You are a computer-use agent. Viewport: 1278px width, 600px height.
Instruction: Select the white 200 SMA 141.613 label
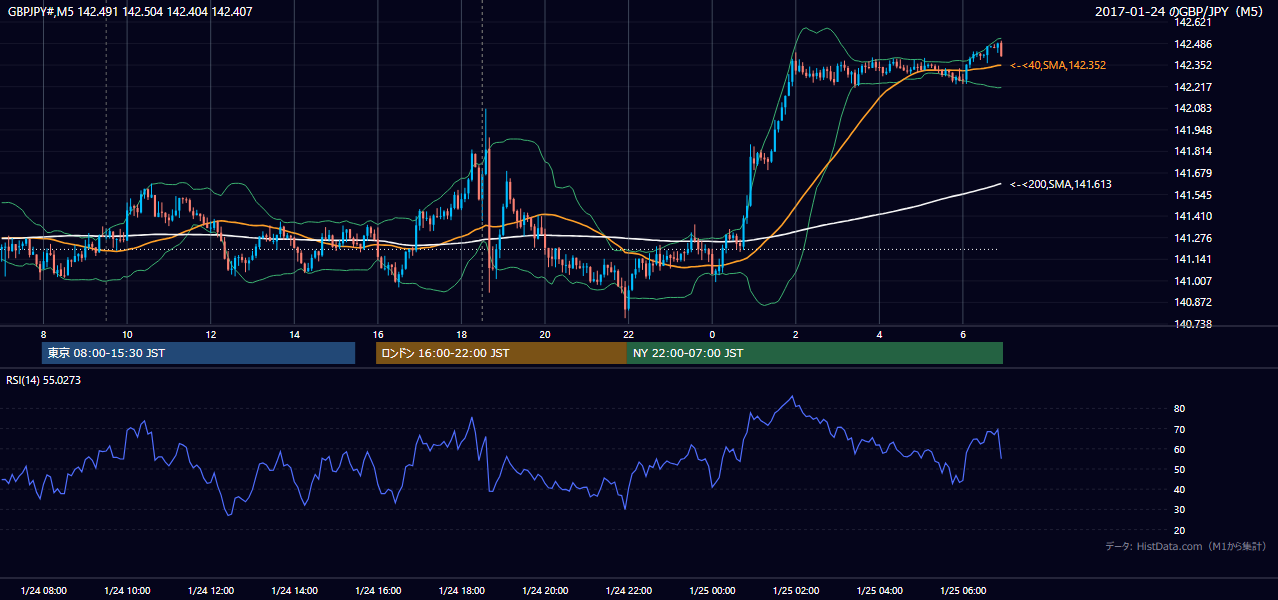click(x=1061, y=184)
